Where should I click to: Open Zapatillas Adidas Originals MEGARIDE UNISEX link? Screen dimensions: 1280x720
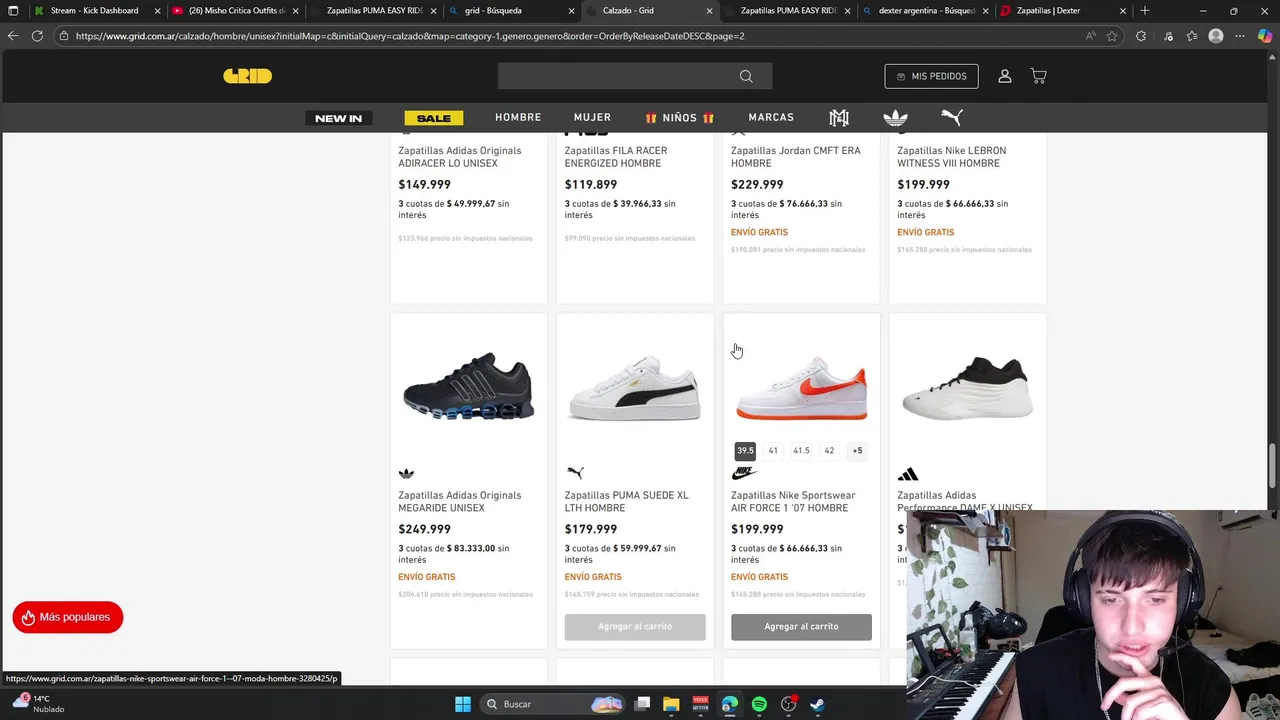click(460, 501)
